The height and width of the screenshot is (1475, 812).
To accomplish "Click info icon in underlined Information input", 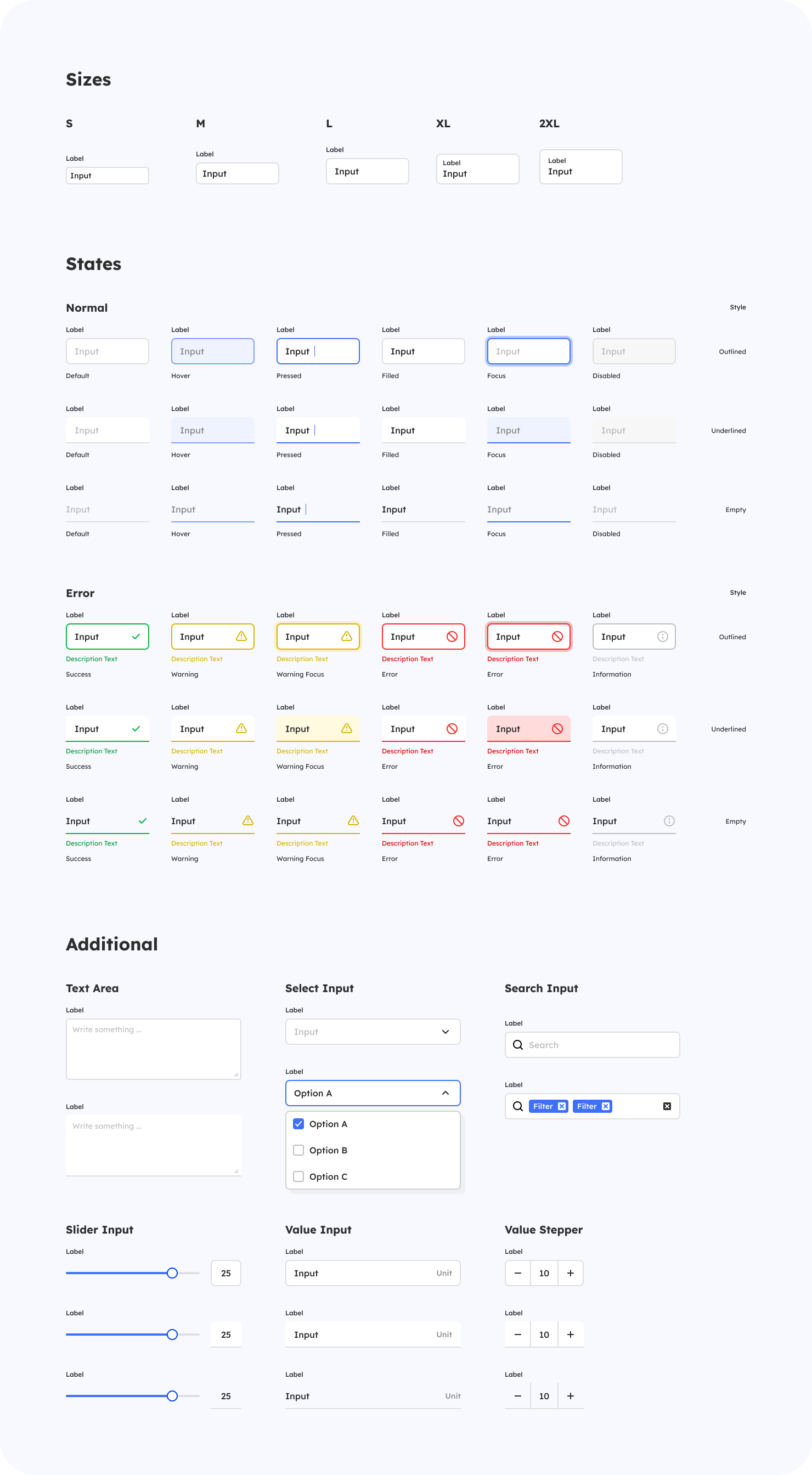I will click(663, 728).
